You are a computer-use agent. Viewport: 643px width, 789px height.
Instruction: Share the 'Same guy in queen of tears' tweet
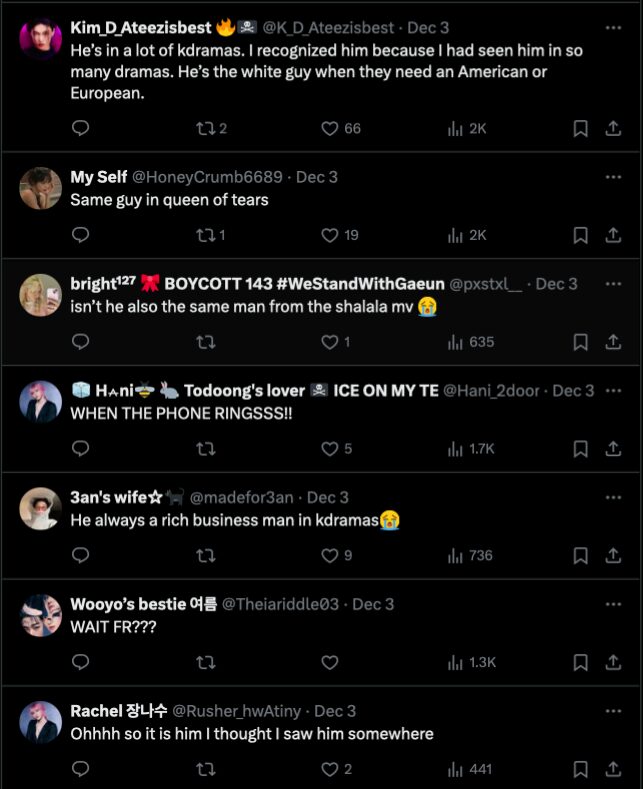pyautogui.click(x=613, y=235)
